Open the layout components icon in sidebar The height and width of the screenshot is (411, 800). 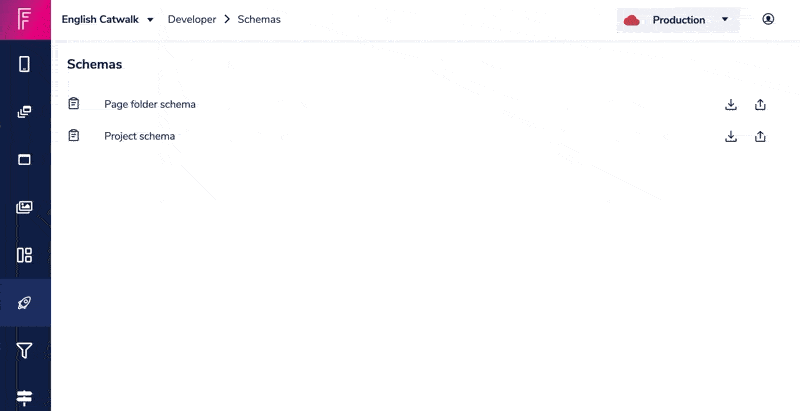pos(24,255)
